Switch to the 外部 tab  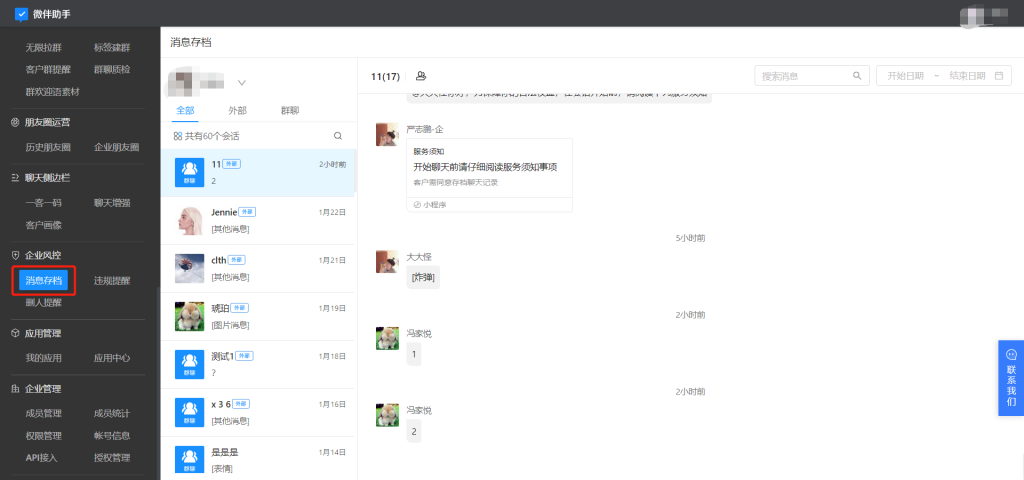pyautogui.click(x=238, y=110)
